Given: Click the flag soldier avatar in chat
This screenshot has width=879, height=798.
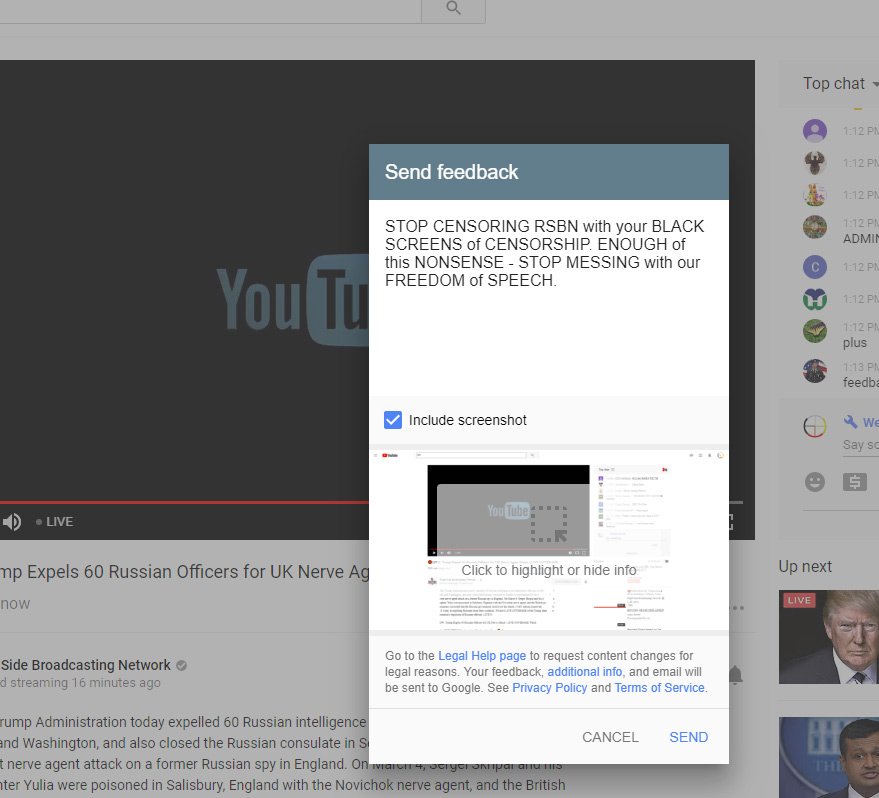Looking at the screenshot, I should coord(815,370).
